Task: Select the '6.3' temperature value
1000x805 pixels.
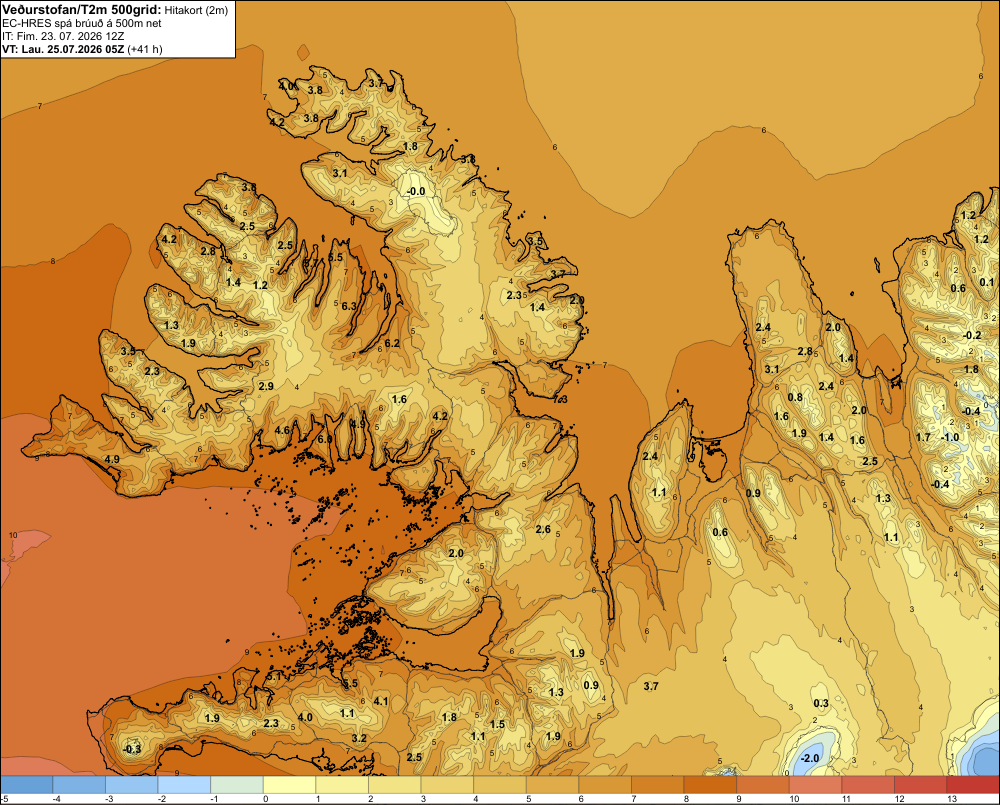Action: pos(349,306)
